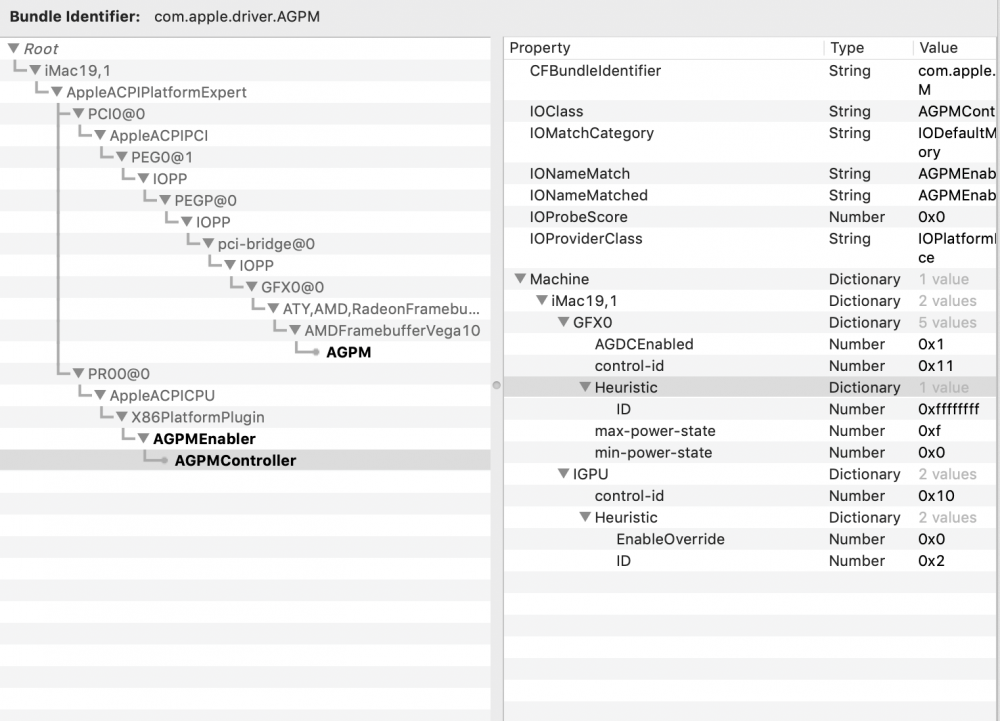Select the IONameMatched property row

(750, 195)
